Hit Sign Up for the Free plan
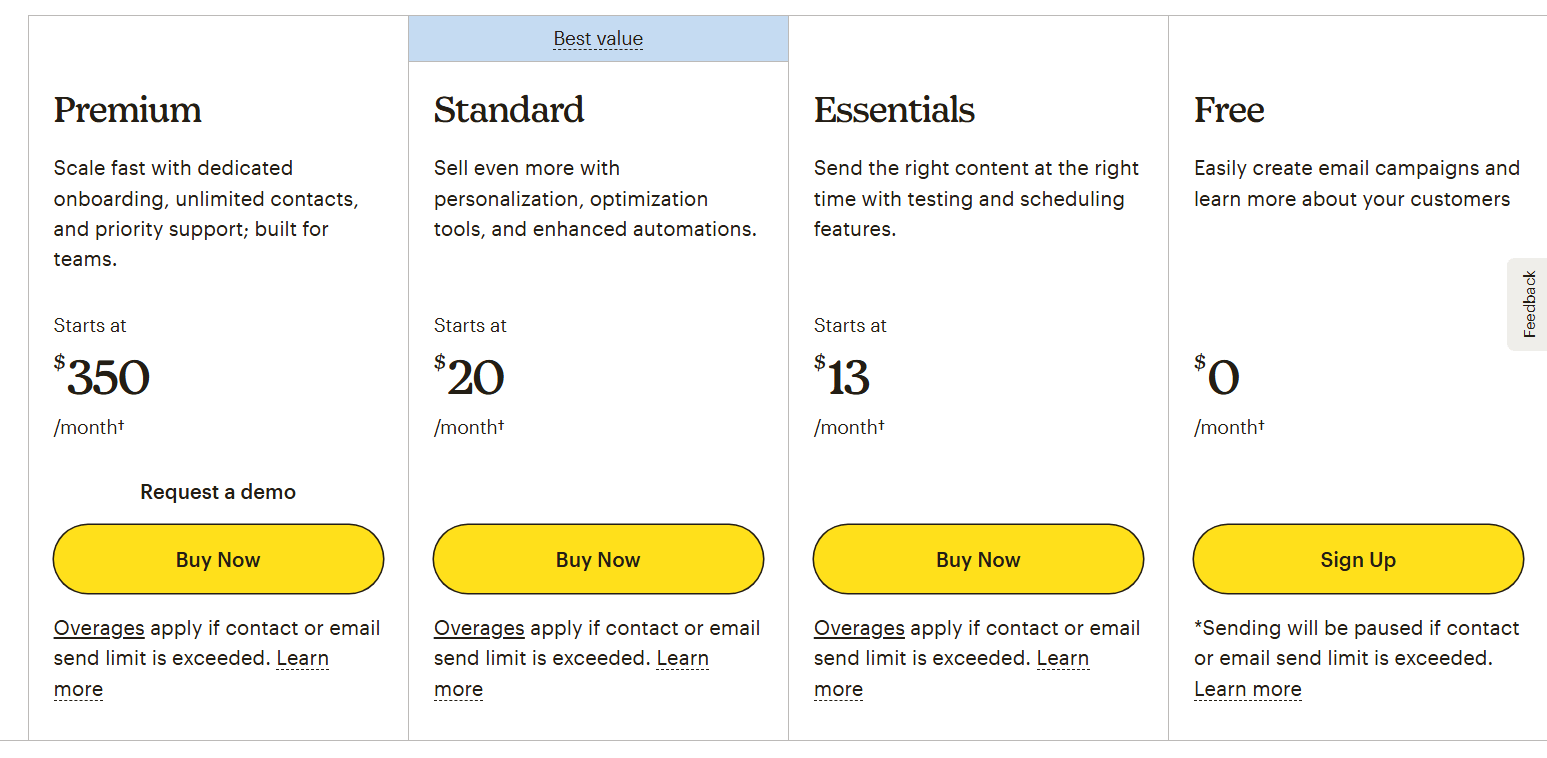 [x=1357, y=560]
